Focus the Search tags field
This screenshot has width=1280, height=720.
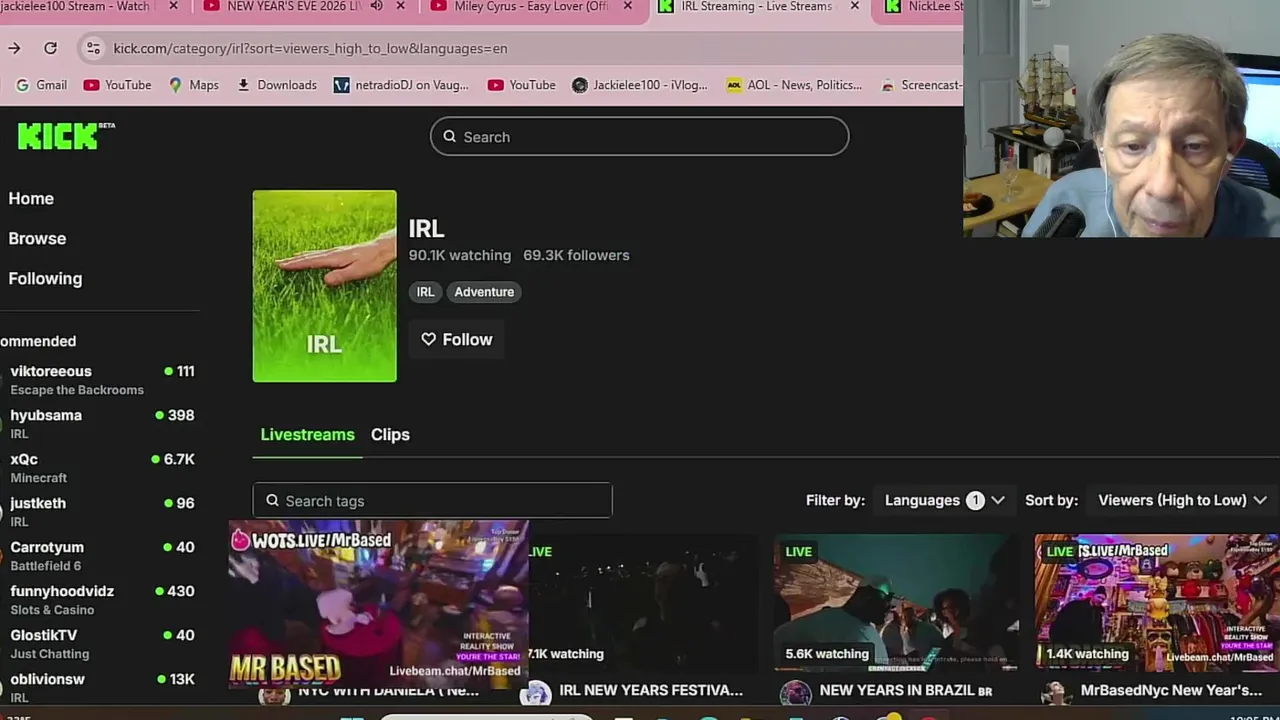coord(432,501)
